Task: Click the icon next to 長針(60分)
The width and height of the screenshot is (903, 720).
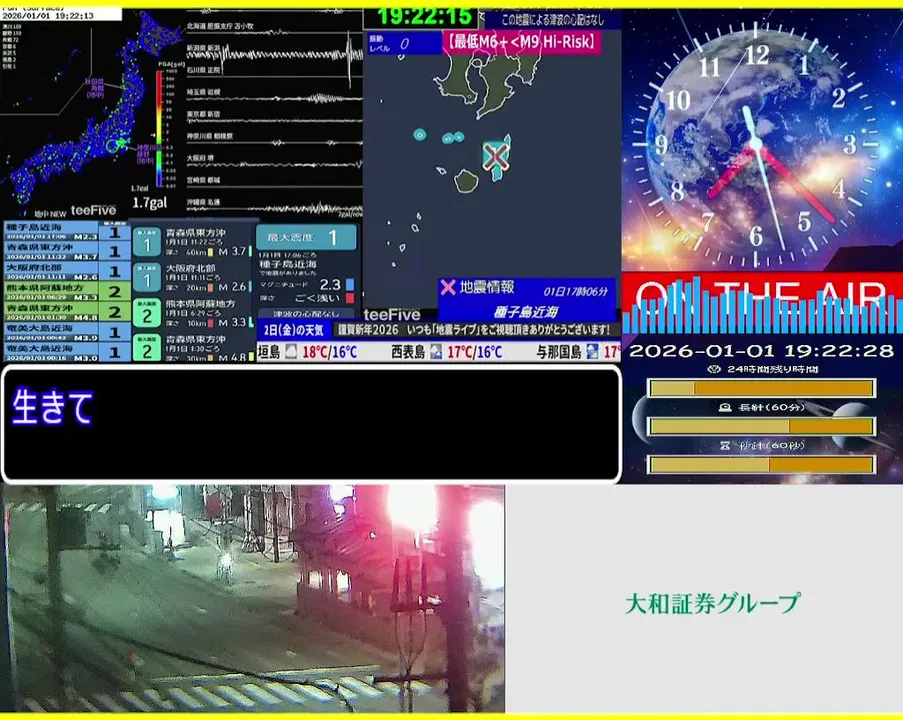Action: click(x=725, y=407)
